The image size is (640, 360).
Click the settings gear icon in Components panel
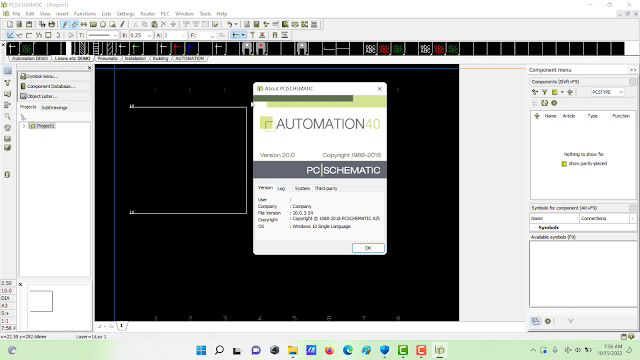click(554, 103)
